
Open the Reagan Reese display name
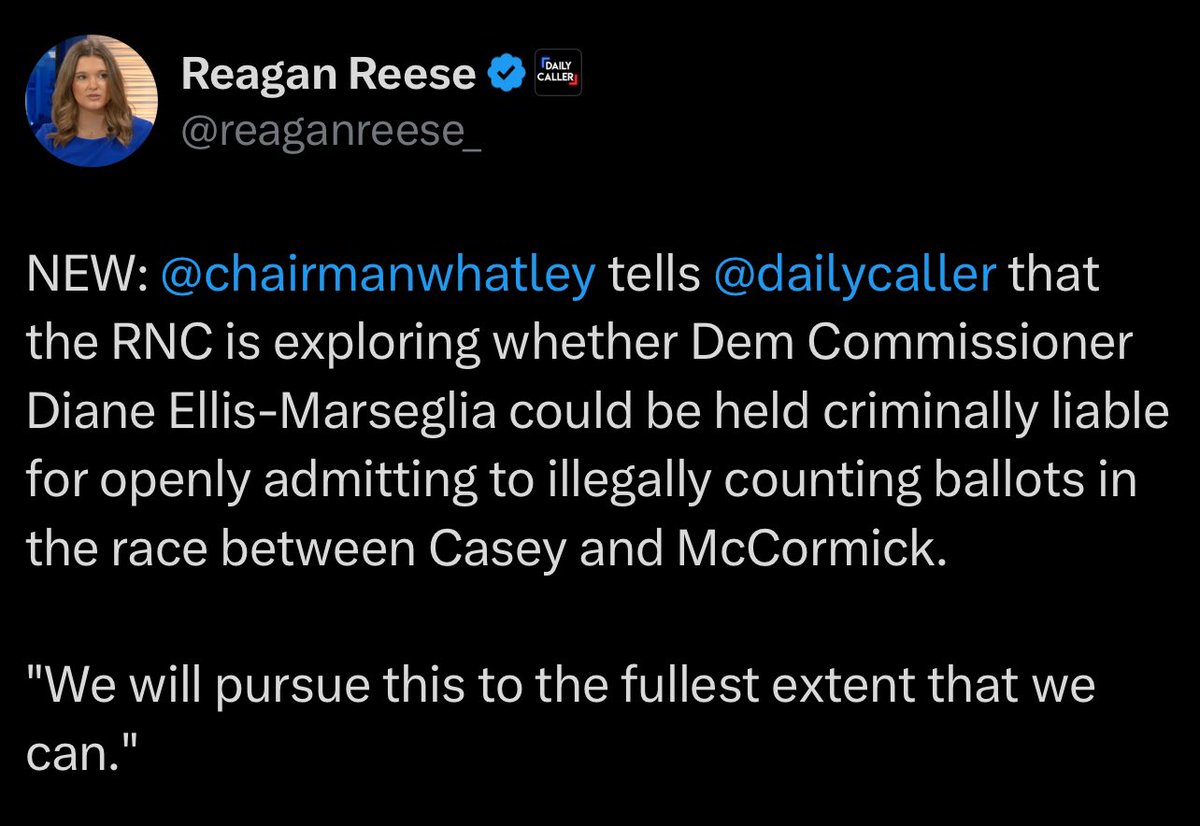pyautogui.click(x=329, y=74)
